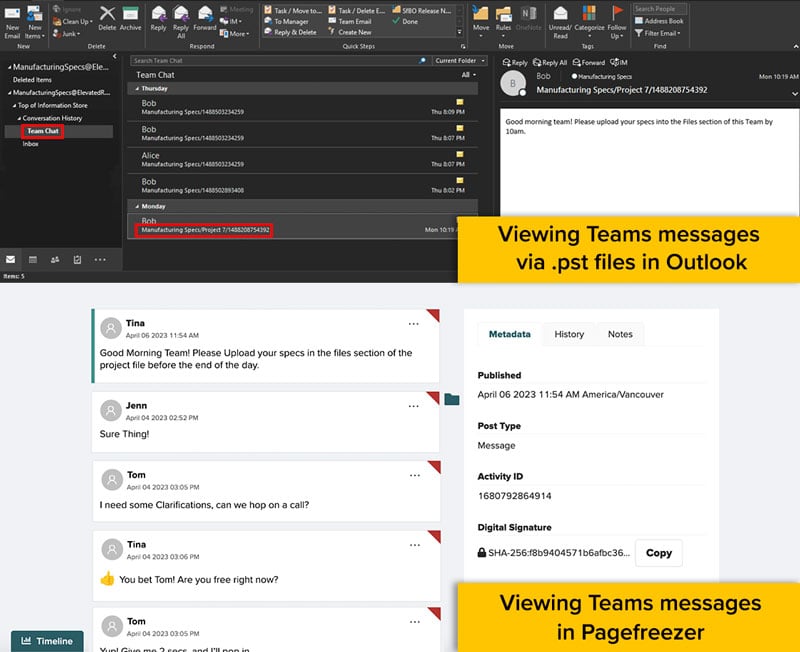Viewport: 800px width, 652px height.
Task: Open Calendar view from bottom navigation bar
Action: [33, 259]
